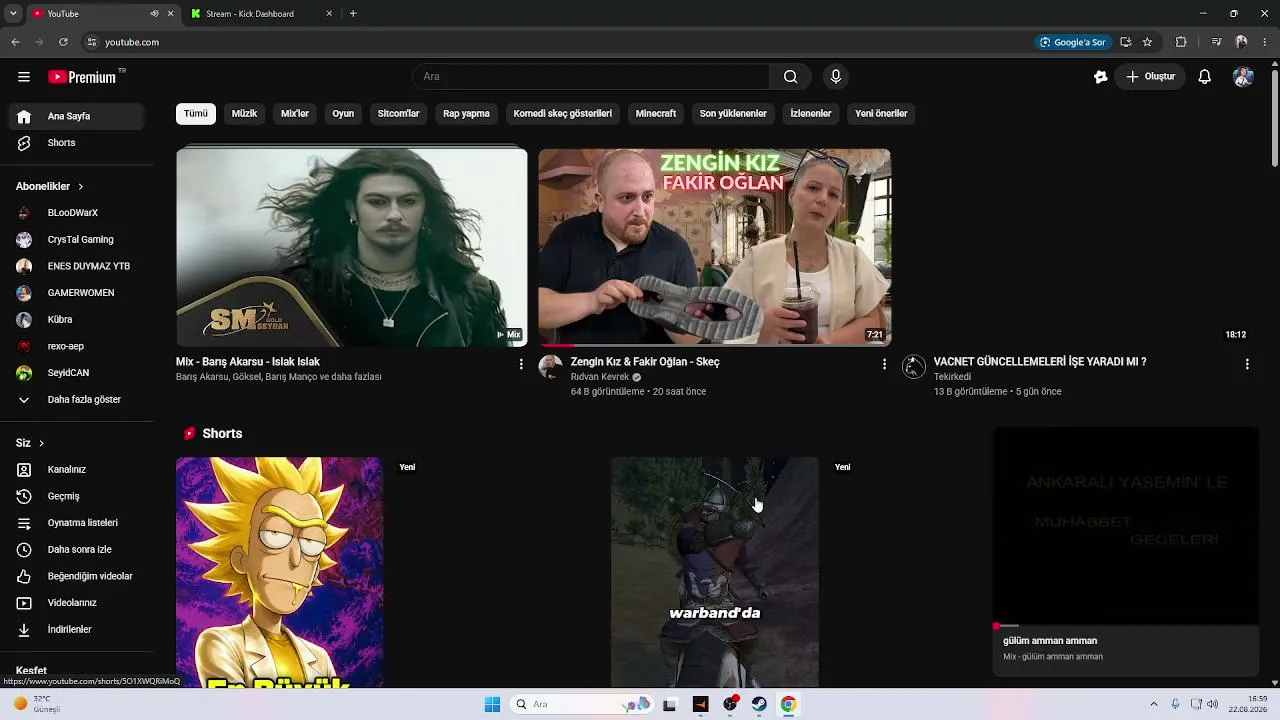Open Geçmiş watch history
The image size is (1280, 720).
[76, 496]
